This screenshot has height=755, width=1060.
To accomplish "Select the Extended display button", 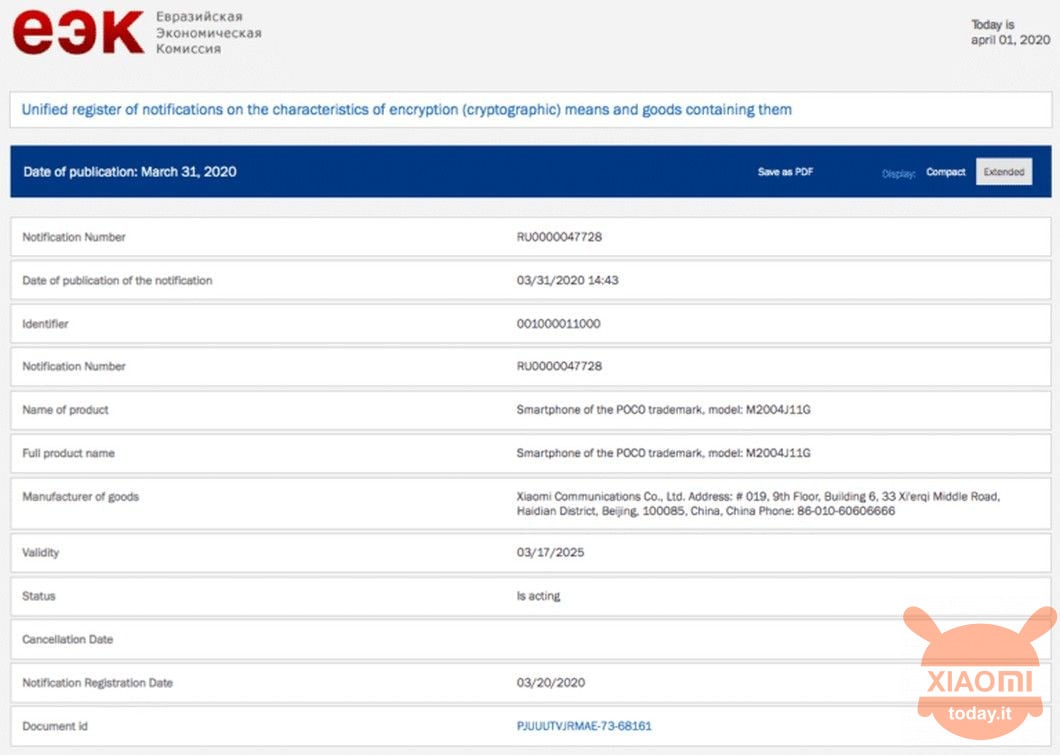I will pyautogui.click(x=1004, y=172).
